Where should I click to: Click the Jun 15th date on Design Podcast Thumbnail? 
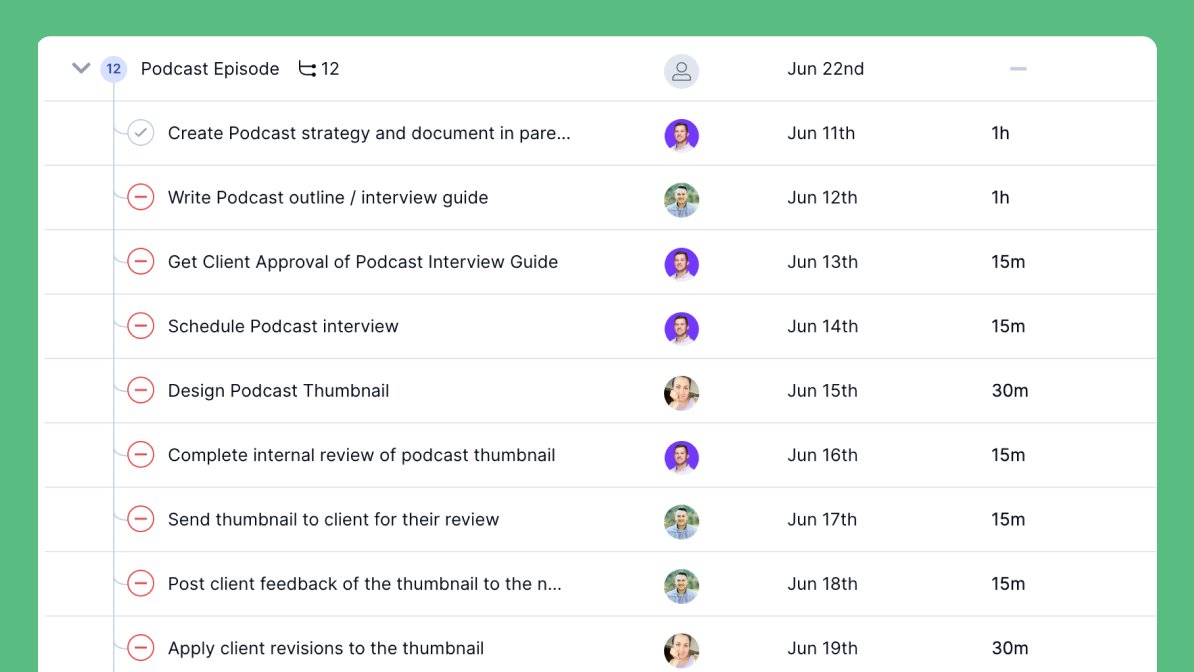pyautogui.click(x=822, y=390)
